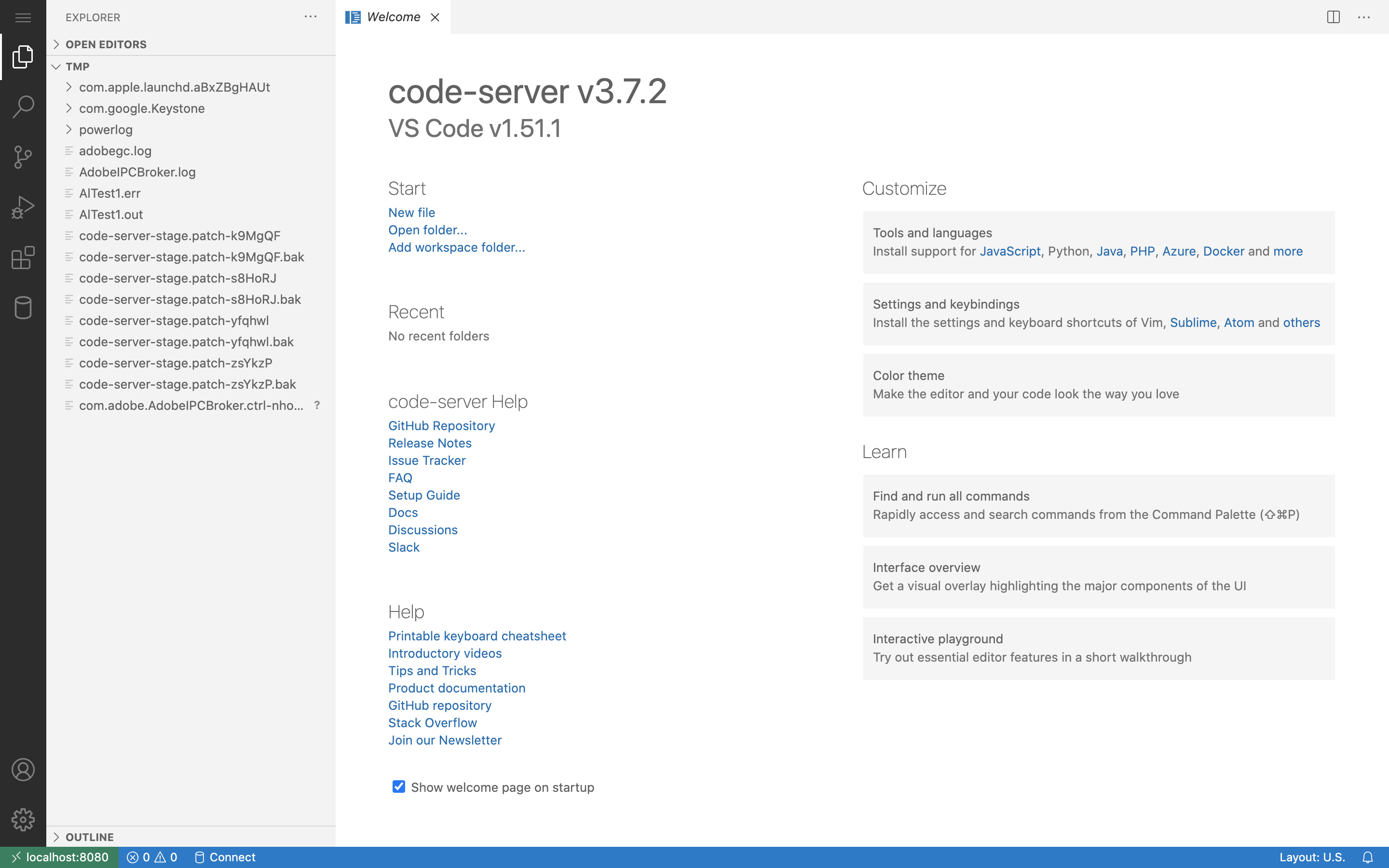Open AdobeIPCBroker.log file
Image resolution: width=1389 pixels, height=868 pixels.
[191, 172]
